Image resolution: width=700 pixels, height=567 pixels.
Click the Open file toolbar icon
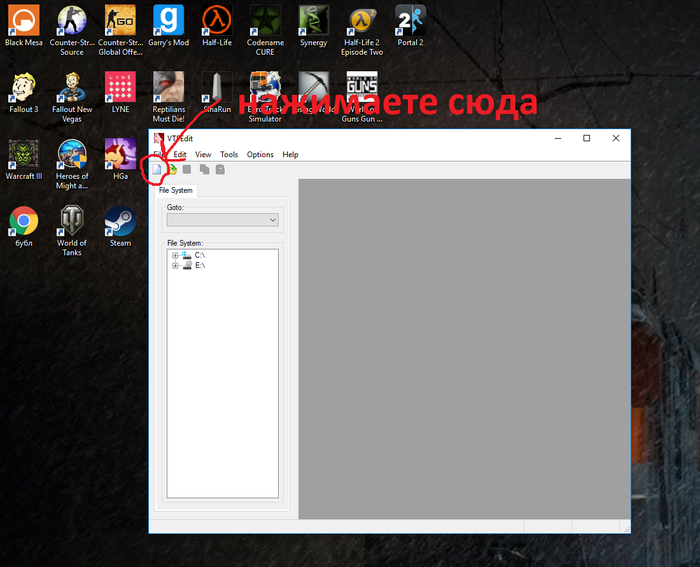(172, 170)
